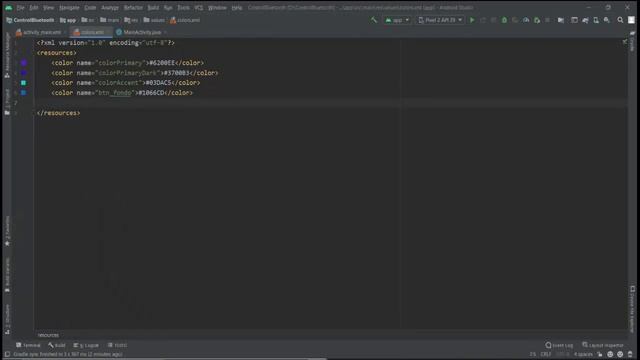Open the app run configuration dropdown

pos(397,20)
